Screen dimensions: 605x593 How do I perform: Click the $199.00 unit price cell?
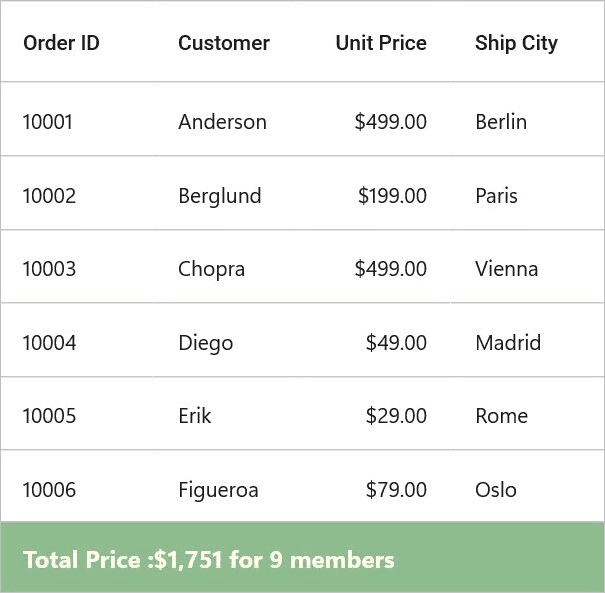pos(378,193)
